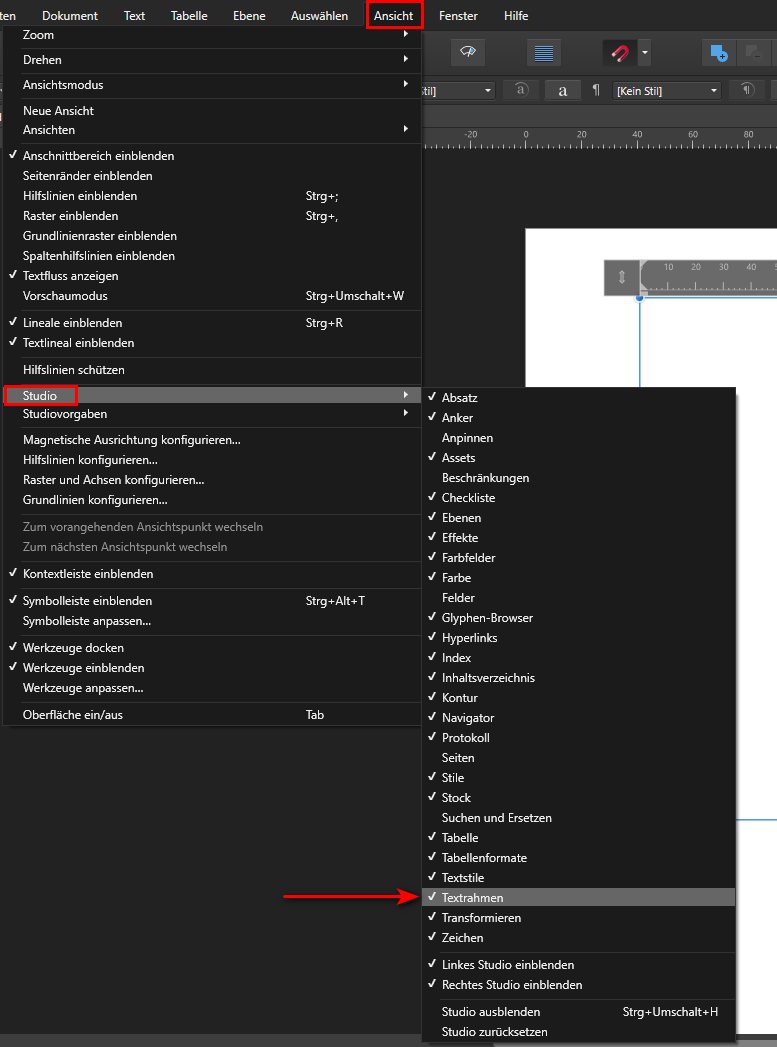
Task: Enable Grundlinienraster einblenden
Action: pyautogui.click(x=212, y=236)
